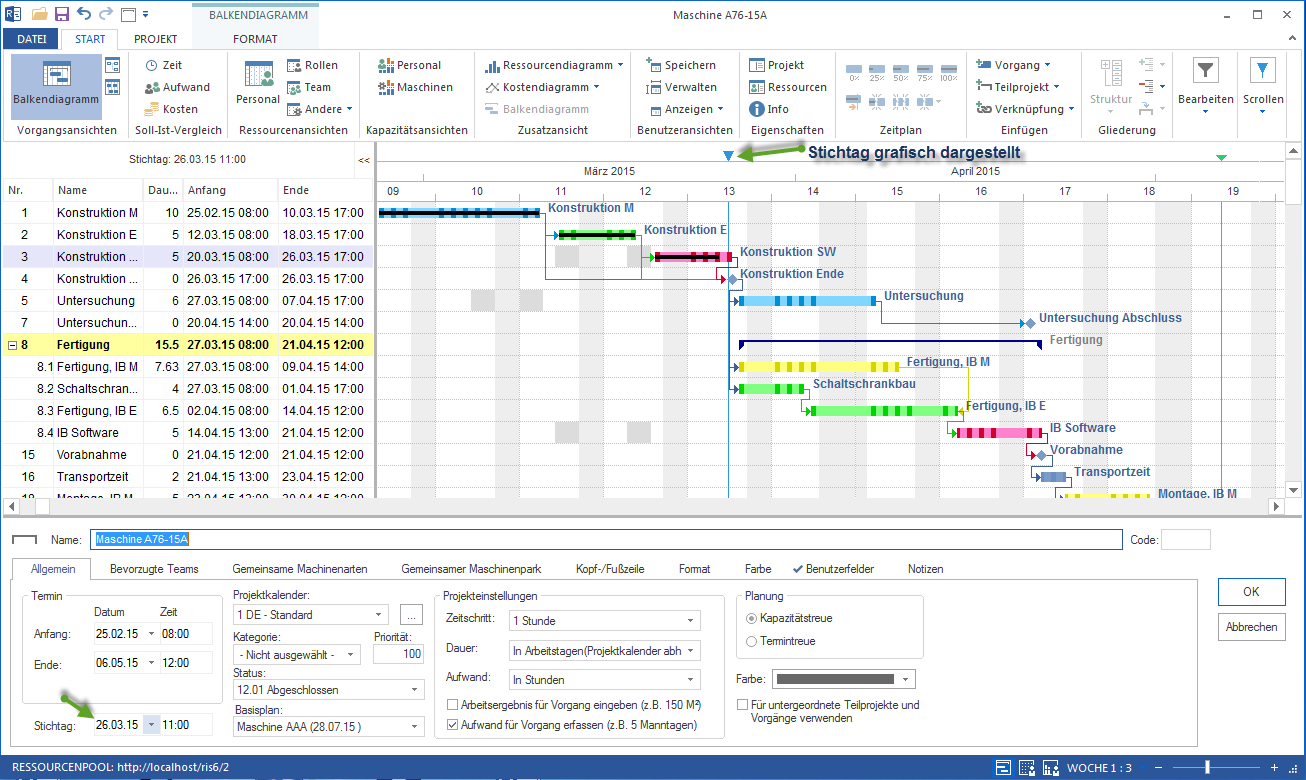This screenshot has width=1306, height=780.
Task: Click Speichern in Benutzeransichten
Action: pyautogui.click(x=681, y=65)
